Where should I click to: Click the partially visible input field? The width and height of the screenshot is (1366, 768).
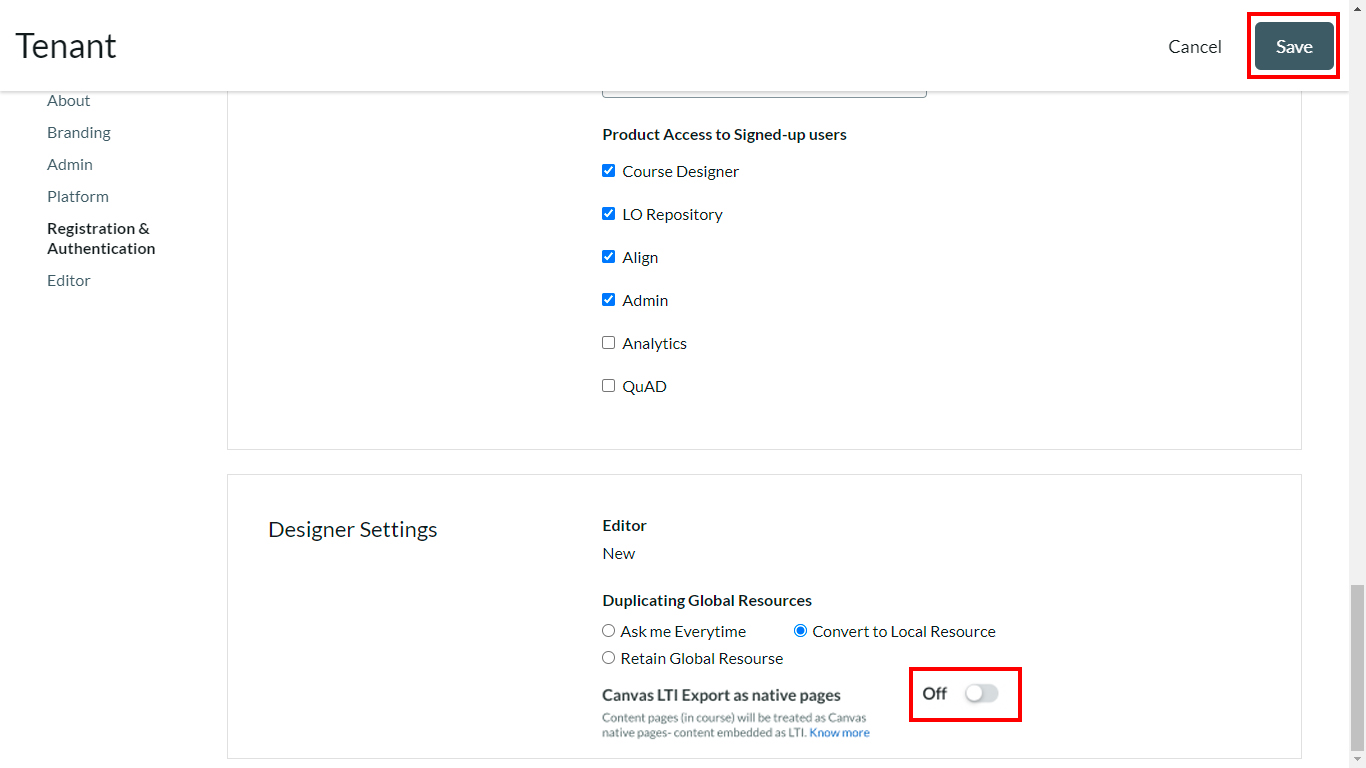(764, 94)
